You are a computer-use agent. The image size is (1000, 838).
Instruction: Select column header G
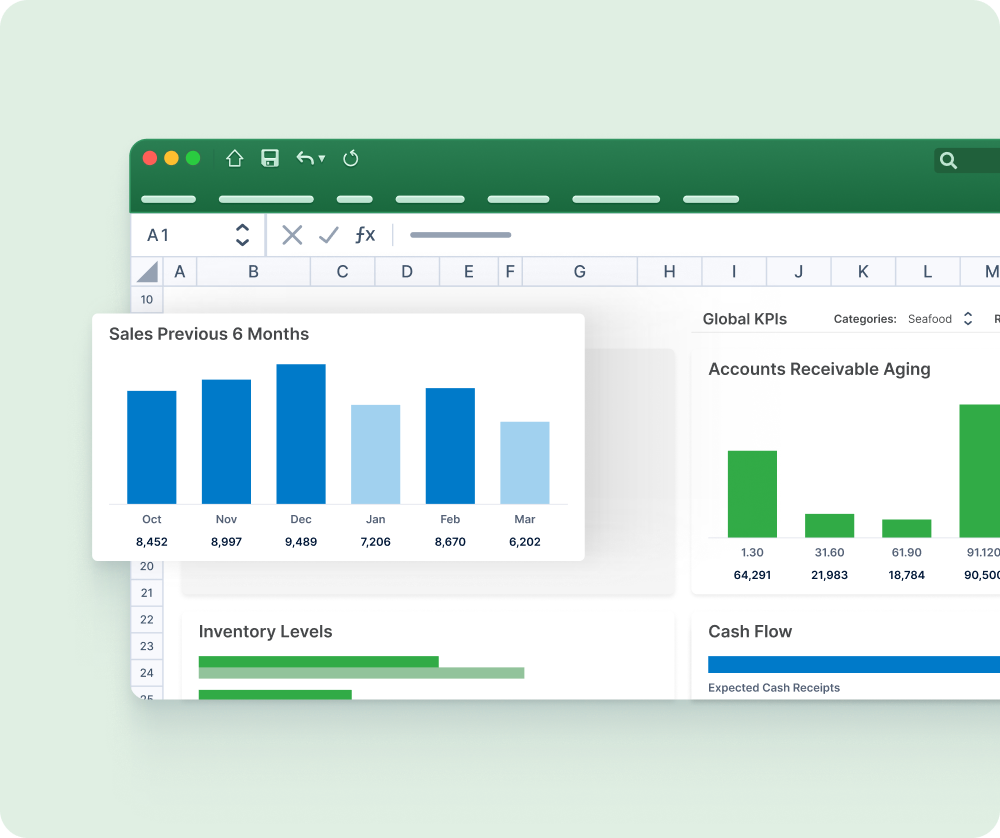pyautogui.click(x=579, y=271)
